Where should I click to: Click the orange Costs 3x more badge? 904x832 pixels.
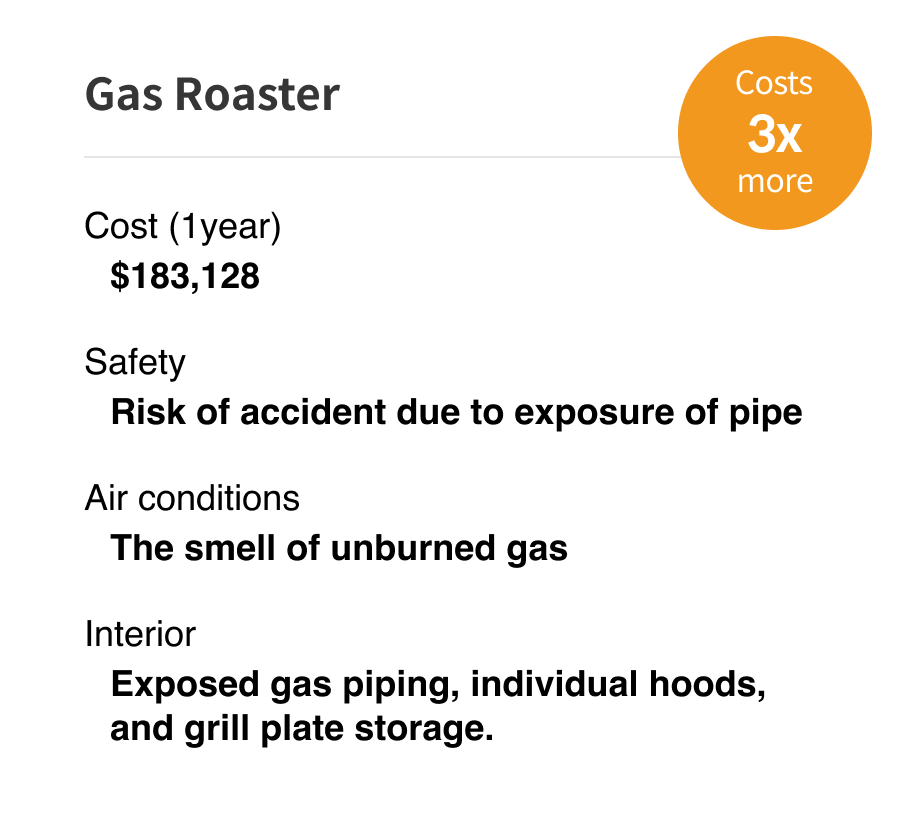[x=774, y=133]
